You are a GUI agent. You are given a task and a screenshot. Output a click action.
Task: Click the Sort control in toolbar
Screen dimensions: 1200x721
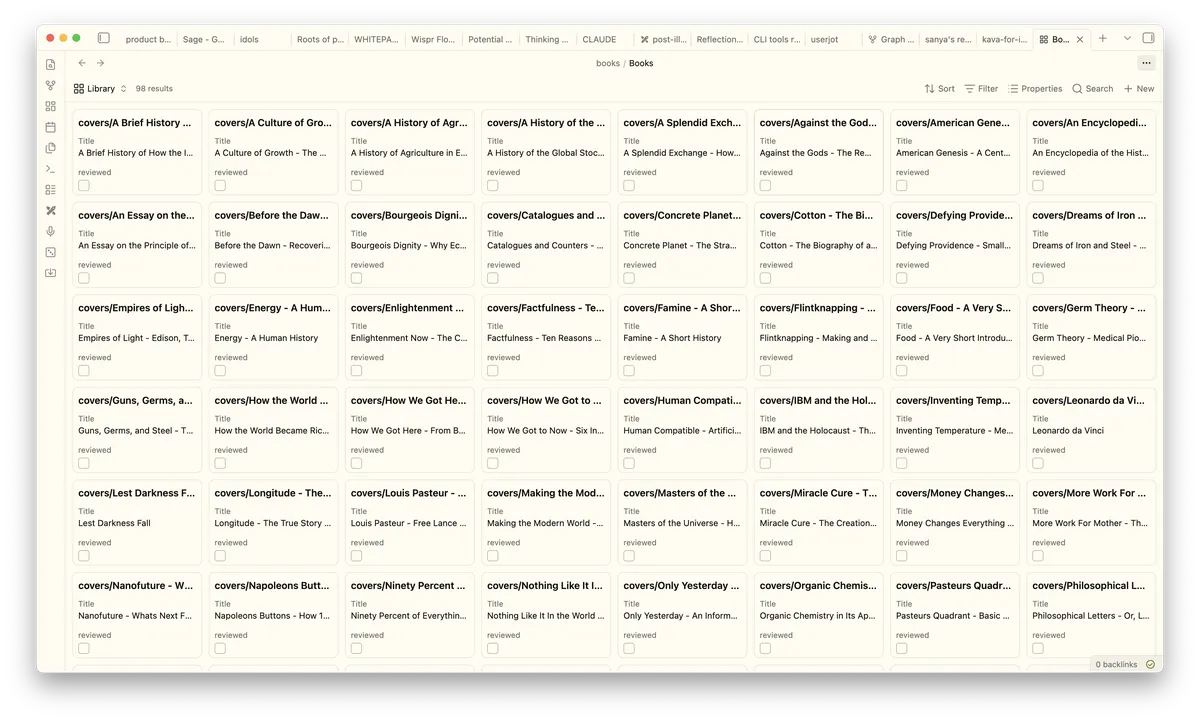[940, 89]
